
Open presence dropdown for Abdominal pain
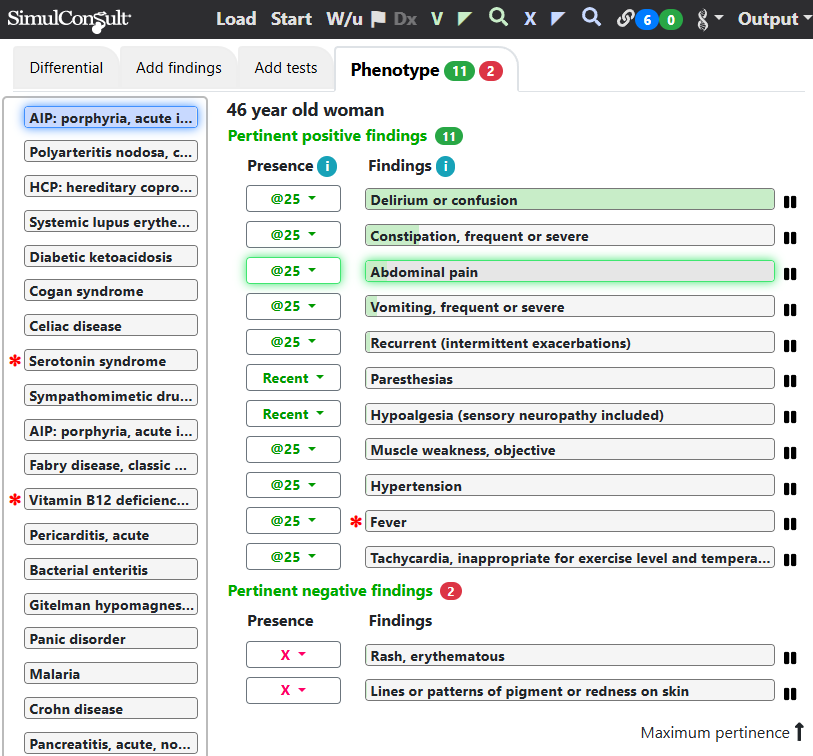click(293, 270)
